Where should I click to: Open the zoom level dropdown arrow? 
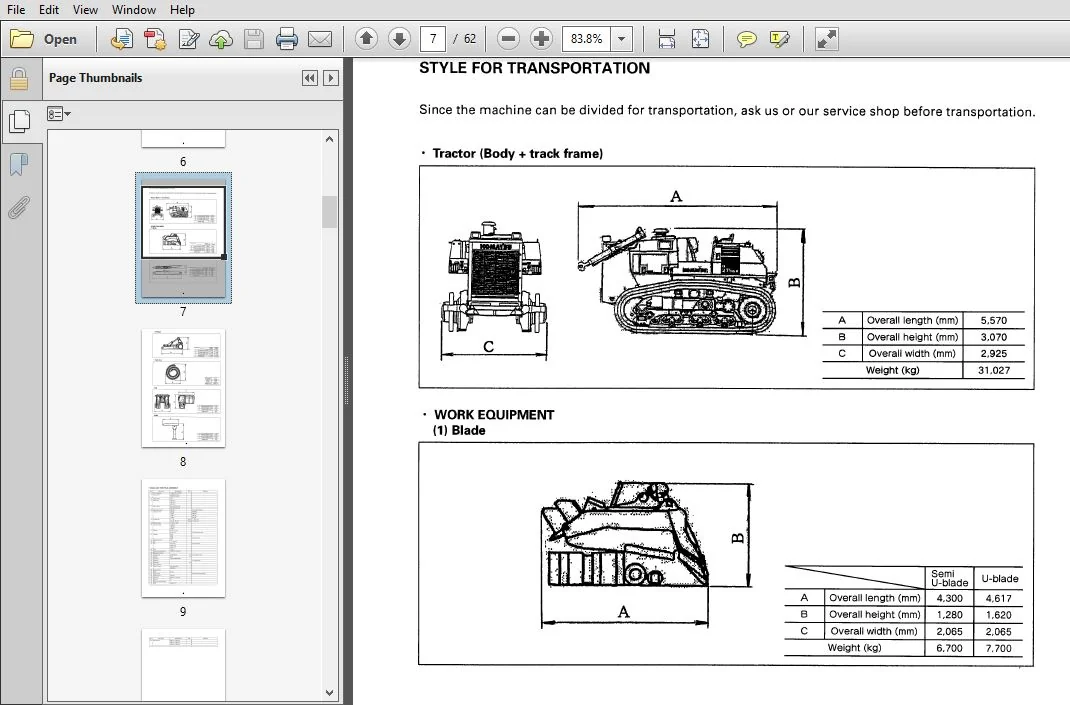pyautogui.click(x=622, y=39)
